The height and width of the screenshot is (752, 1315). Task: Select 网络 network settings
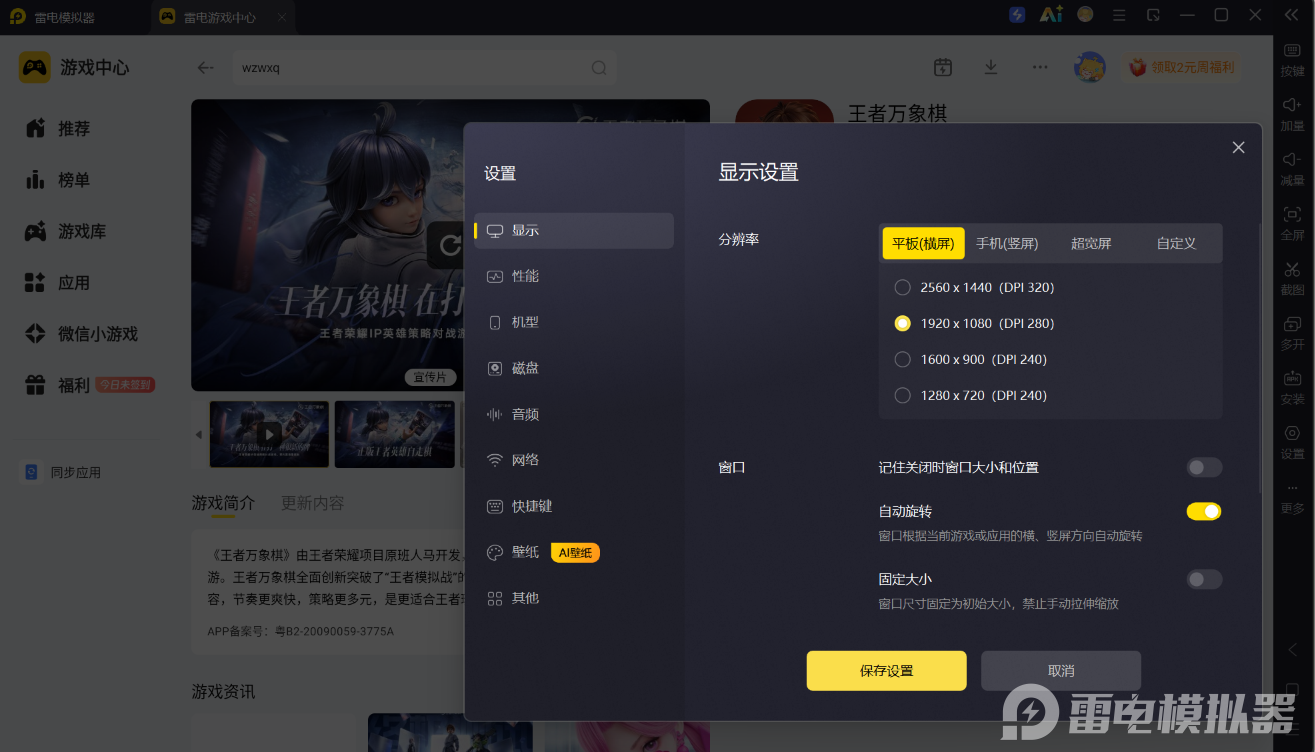click(x=574, y=460)
